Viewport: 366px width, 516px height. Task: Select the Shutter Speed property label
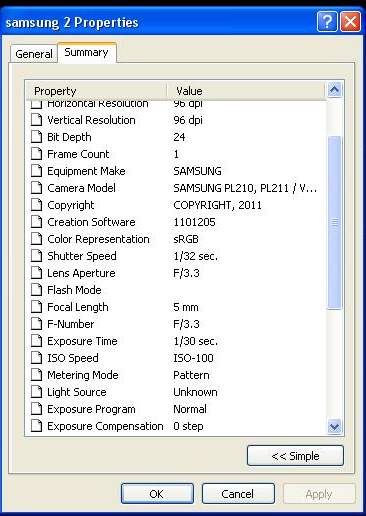click(x=82, y=256)
